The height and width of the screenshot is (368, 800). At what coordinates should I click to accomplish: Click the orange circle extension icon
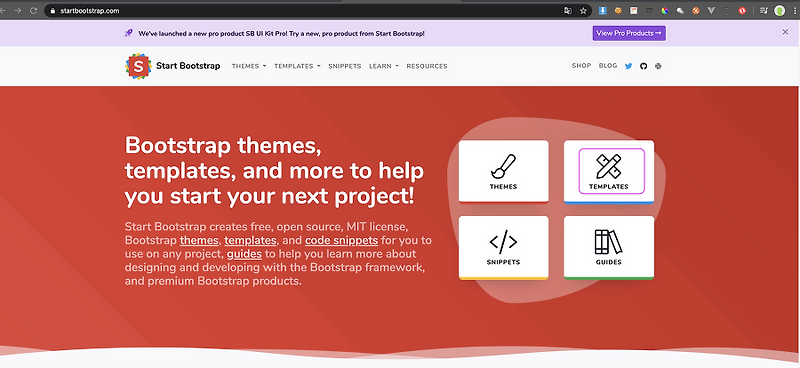(x=695, y=10)
